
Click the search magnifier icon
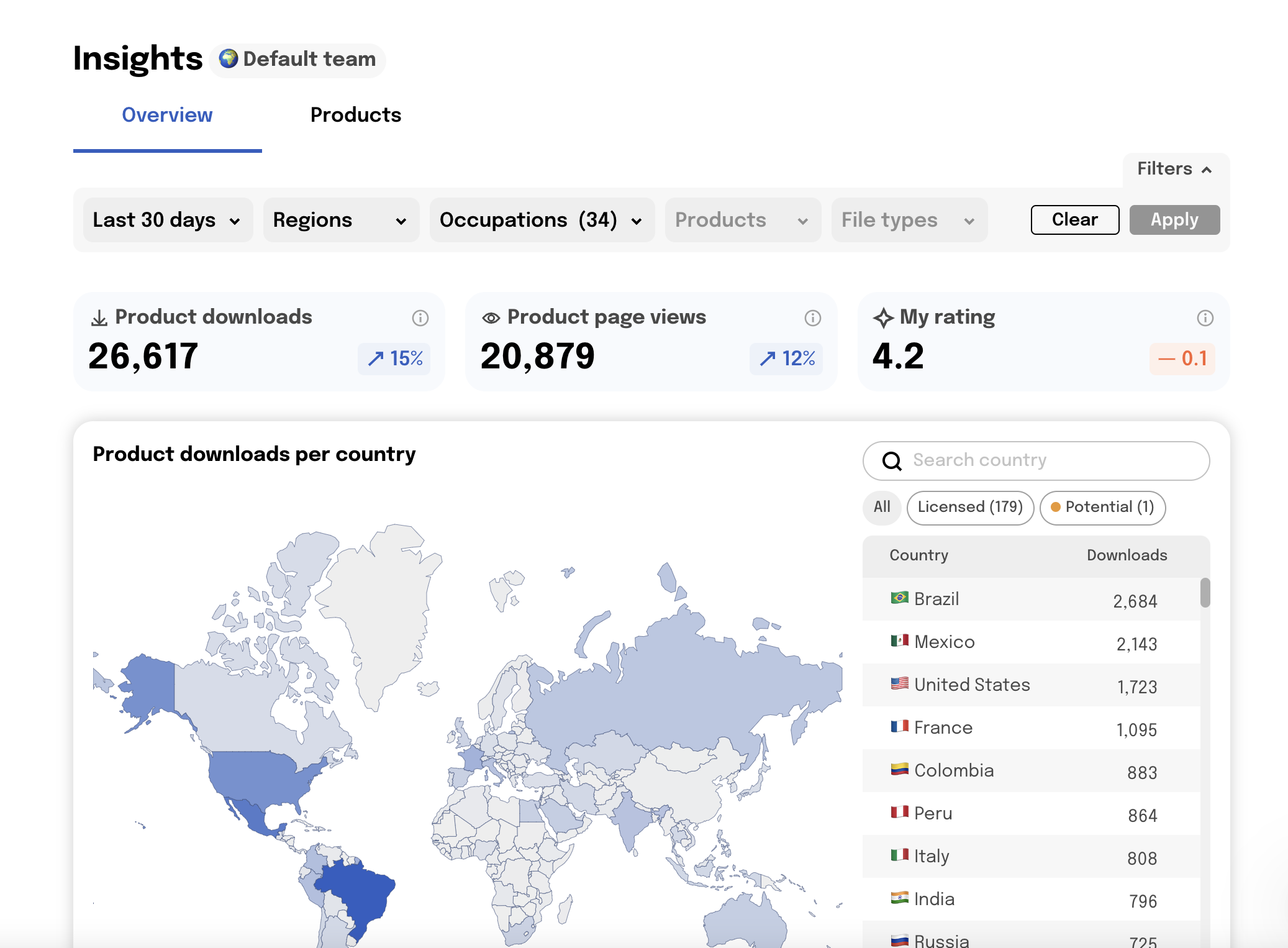pos(892,461)
